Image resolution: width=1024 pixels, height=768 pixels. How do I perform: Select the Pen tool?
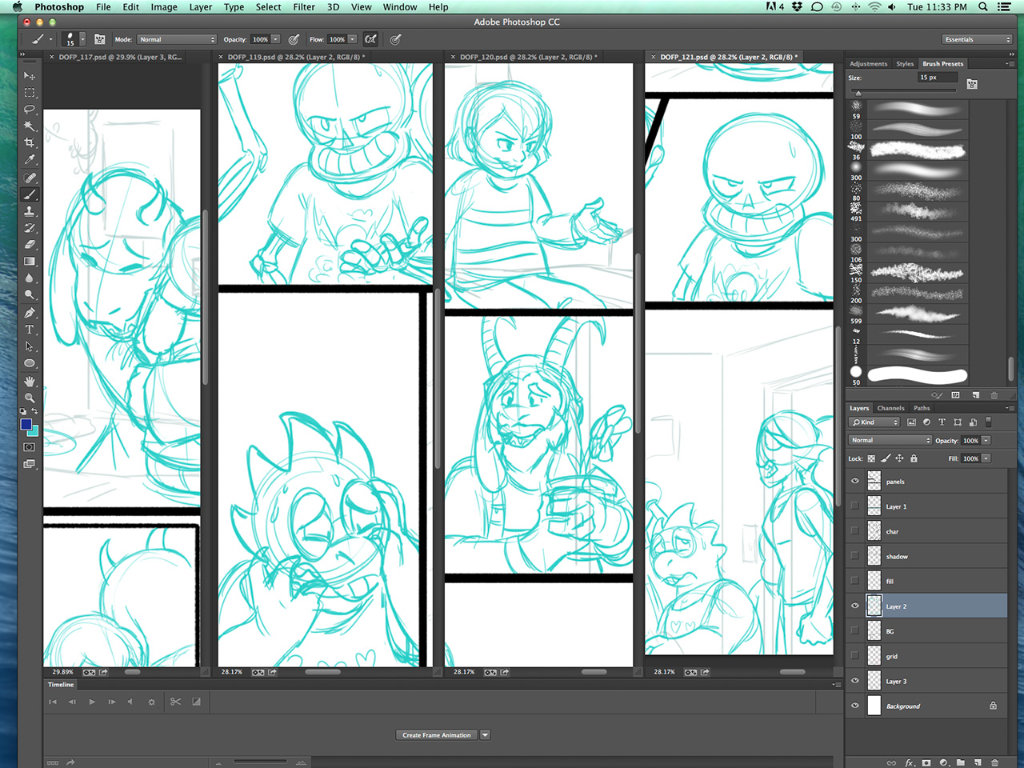[29, 313]
